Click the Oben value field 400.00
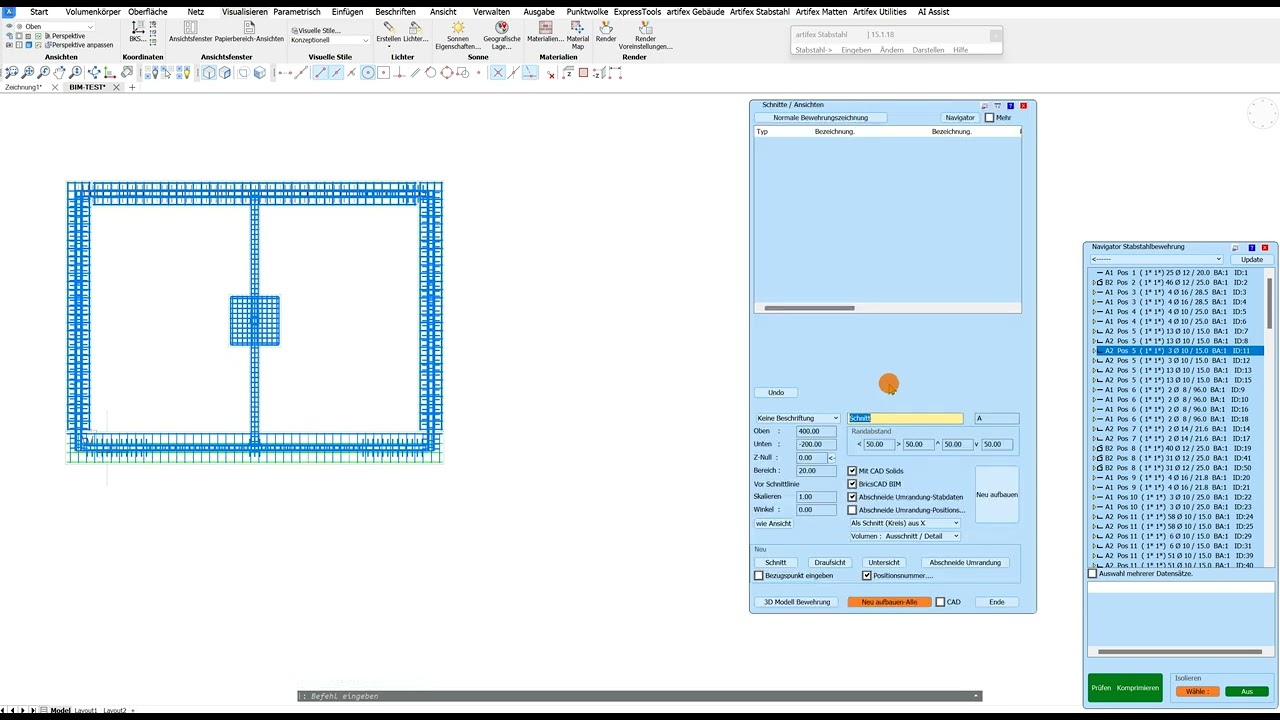This screenshot has width=1280, height=720. tap(816, 431)
